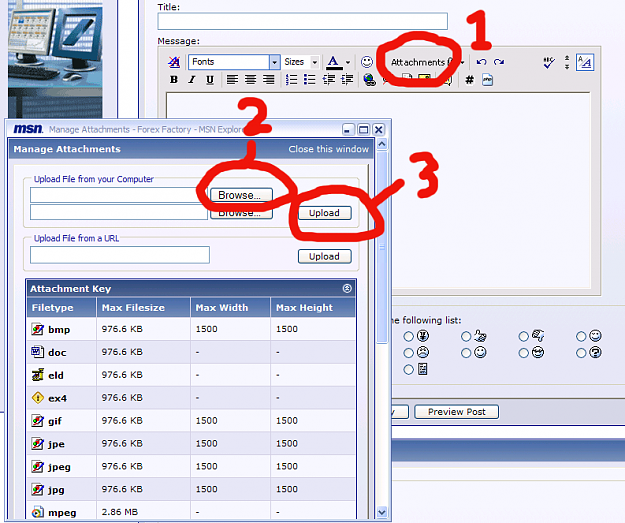Click the attachments window scrollbar thumb
Image resolution: width=625 pixels, height=523 pixels.
click(x=382, y=247)
